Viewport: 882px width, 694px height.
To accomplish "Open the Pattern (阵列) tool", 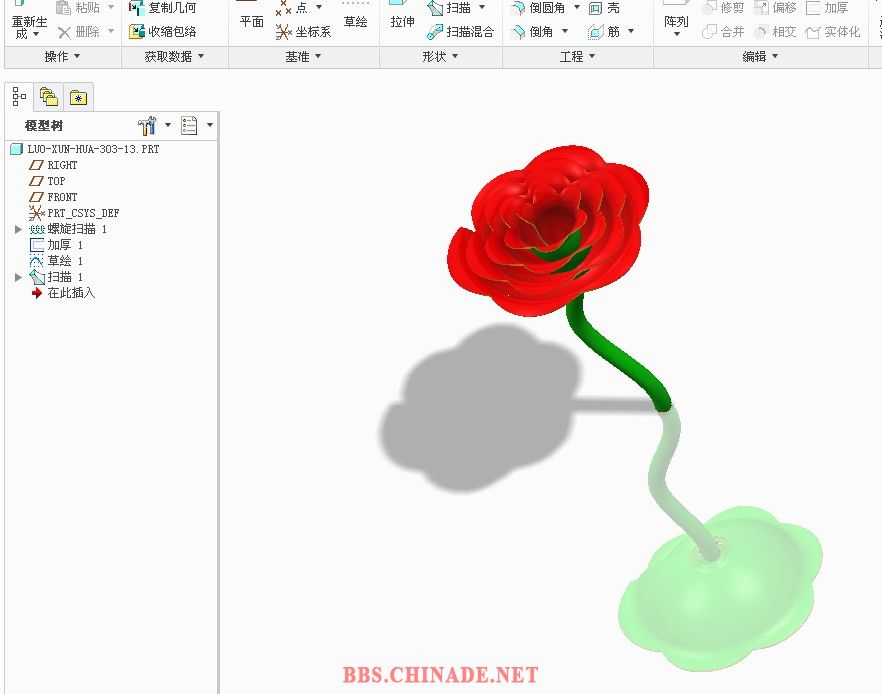I will [x=676, y=20].
